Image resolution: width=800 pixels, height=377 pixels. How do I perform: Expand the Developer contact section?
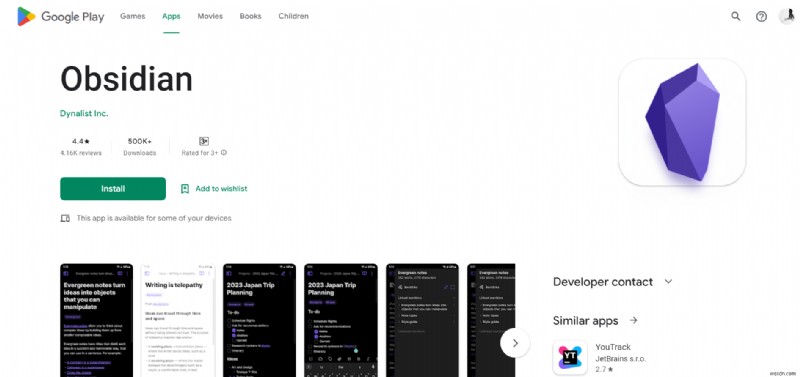click(613, 282)
